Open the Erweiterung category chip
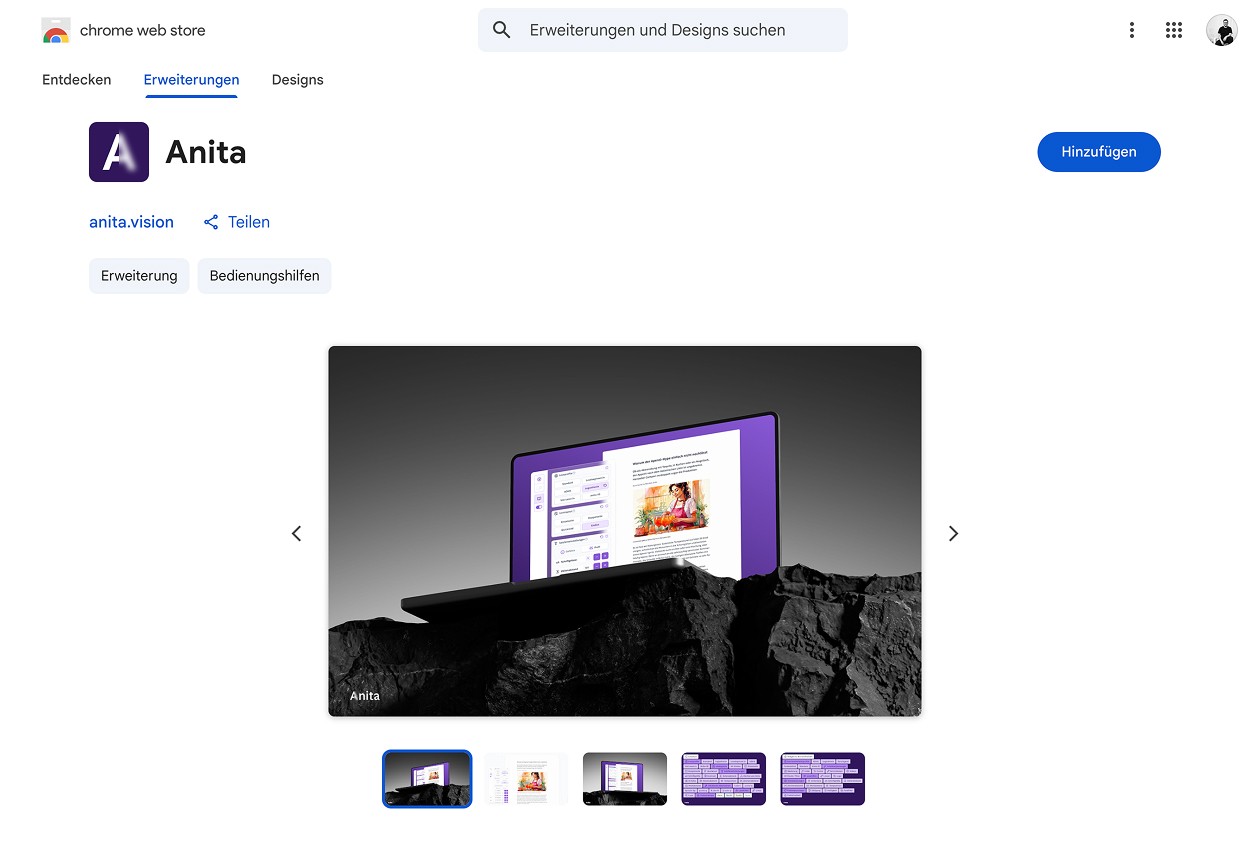 point(139,276)
